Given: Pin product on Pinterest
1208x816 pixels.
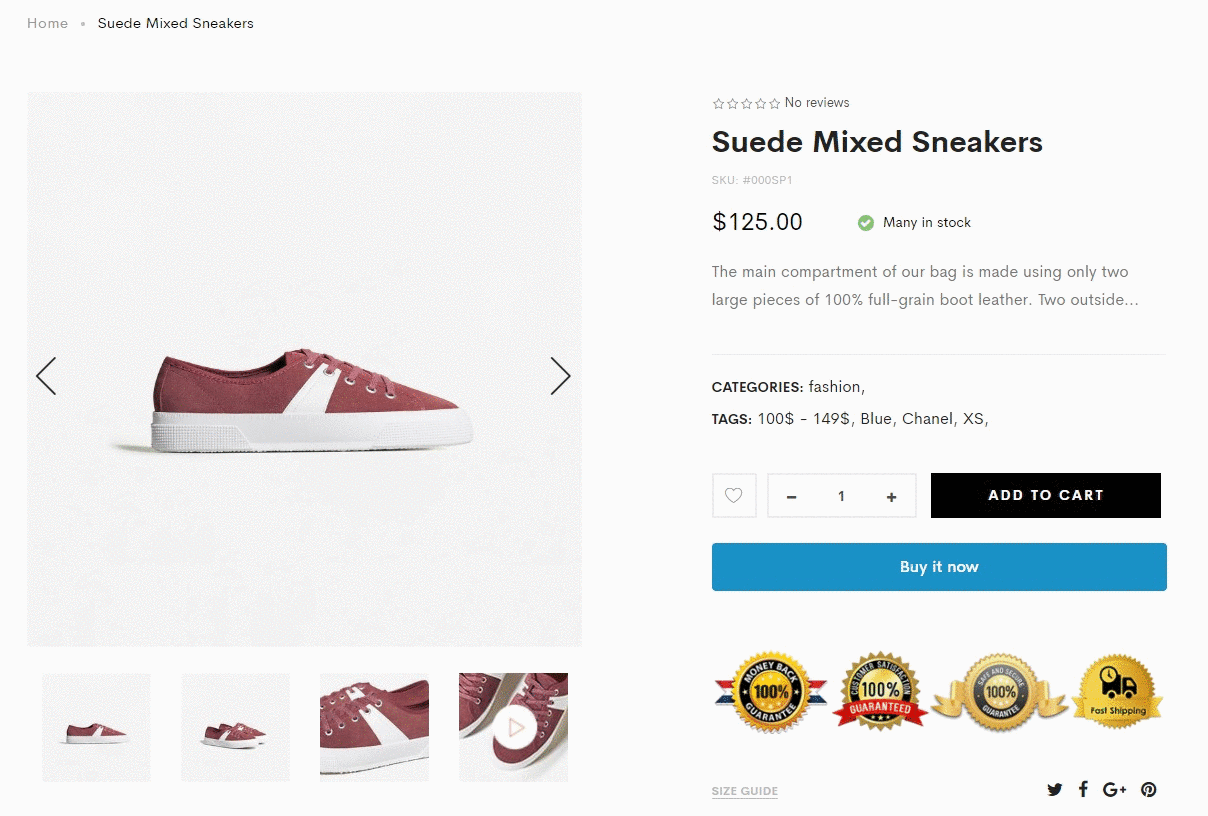Looking at the screenshot, I should pyautogui.click(x=1149, y=789).
